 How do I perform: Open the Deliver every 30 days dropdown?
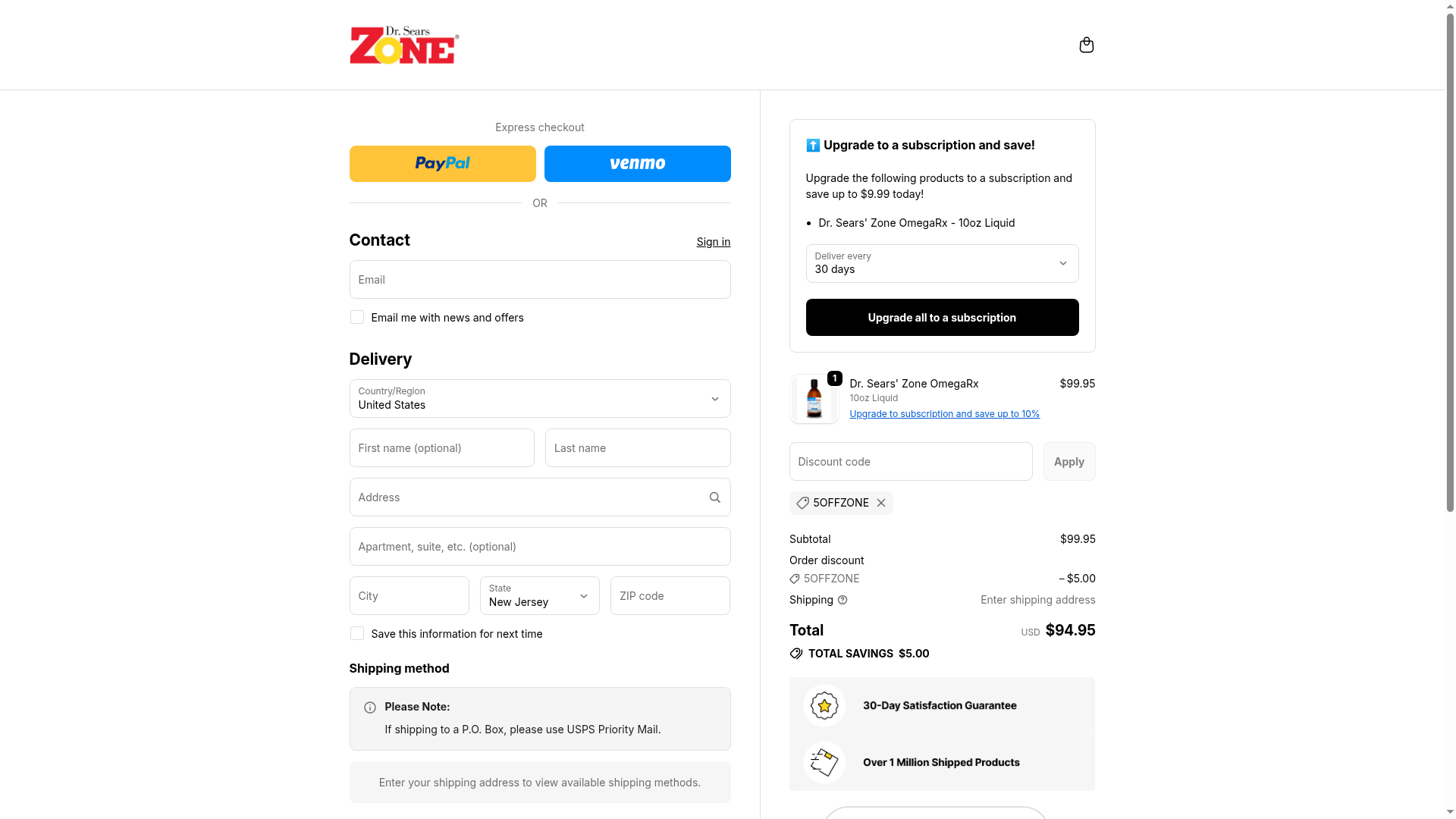point(941,264)
